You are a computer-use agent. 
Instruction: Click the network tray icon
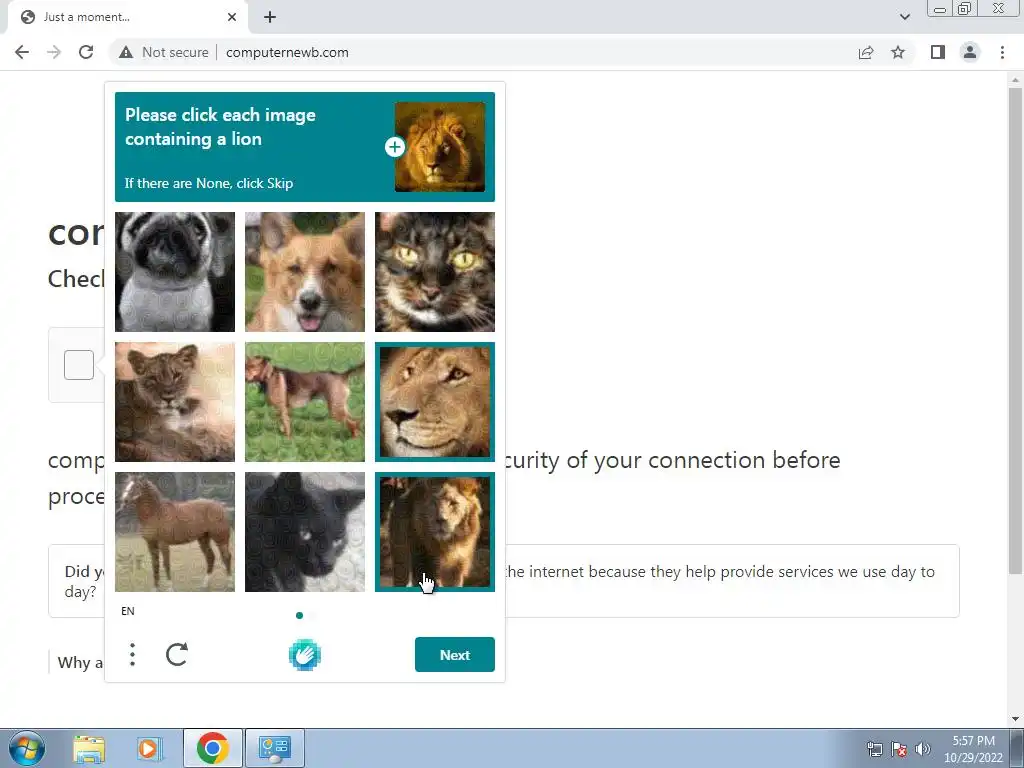pos(874,749)
